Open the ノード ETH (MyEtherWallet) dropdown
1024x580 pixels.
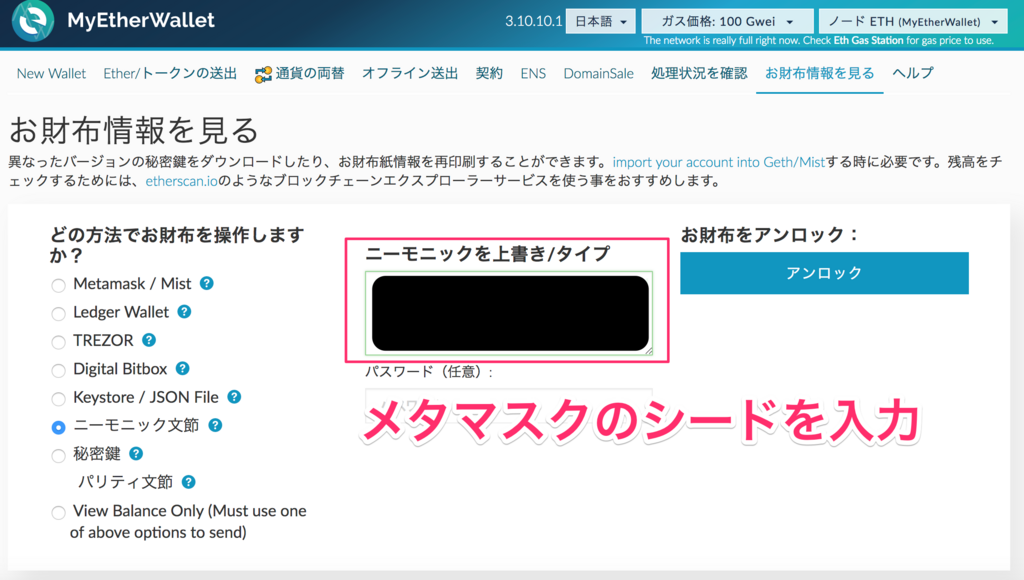click(913, 22)
